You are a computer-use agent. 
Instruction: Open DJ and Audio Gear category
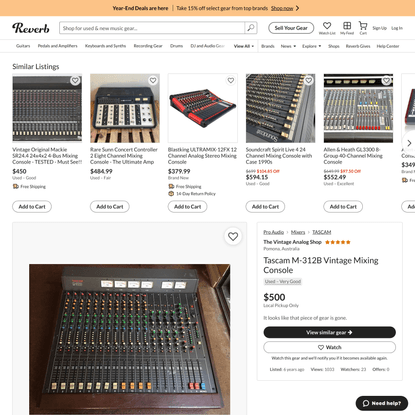(207, 46)
